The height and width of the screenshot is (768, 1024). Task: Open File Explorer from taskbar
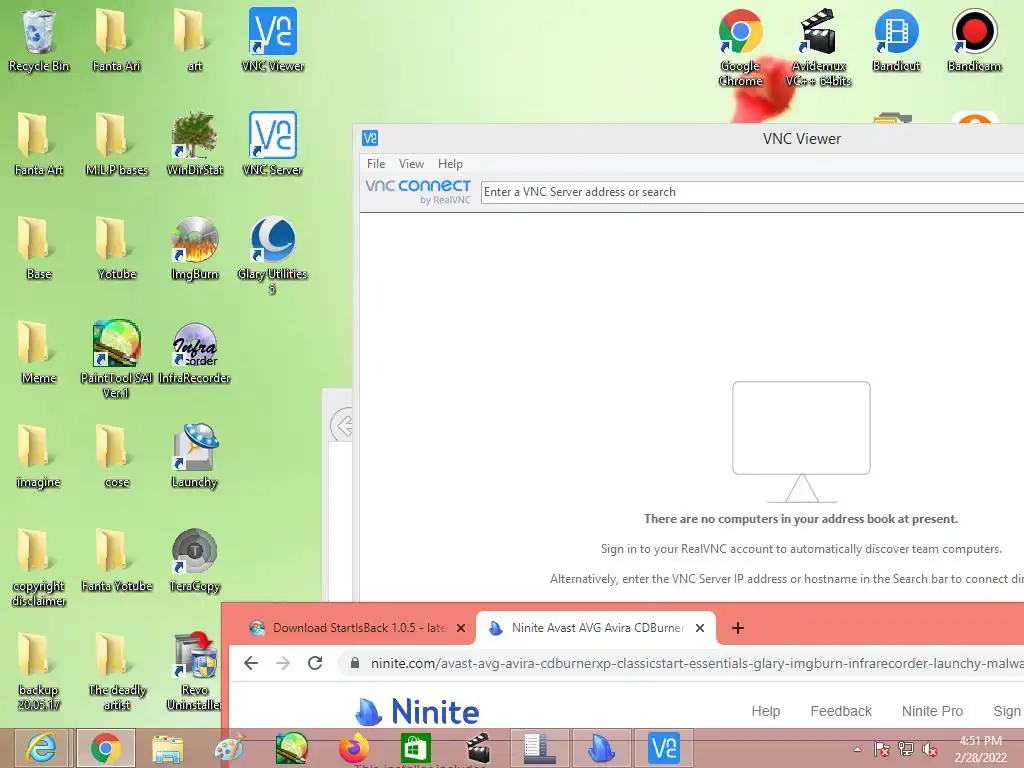(167, 748)
